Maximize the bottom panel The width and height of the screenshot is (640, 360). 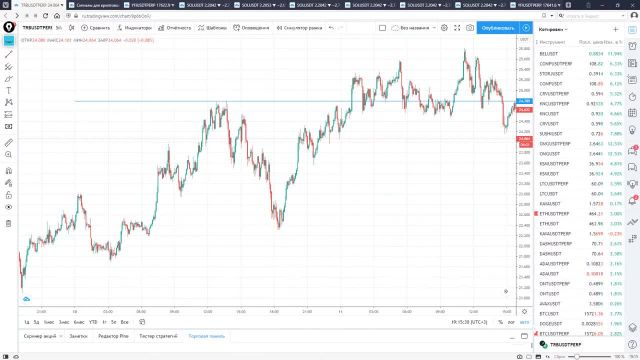pos(524,336)
